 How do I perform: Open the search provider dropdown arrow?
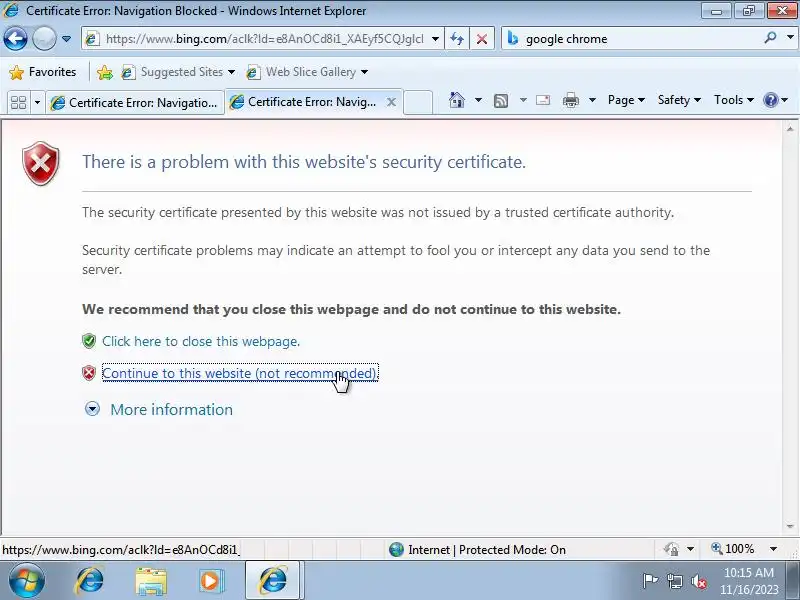pos(790,38)
